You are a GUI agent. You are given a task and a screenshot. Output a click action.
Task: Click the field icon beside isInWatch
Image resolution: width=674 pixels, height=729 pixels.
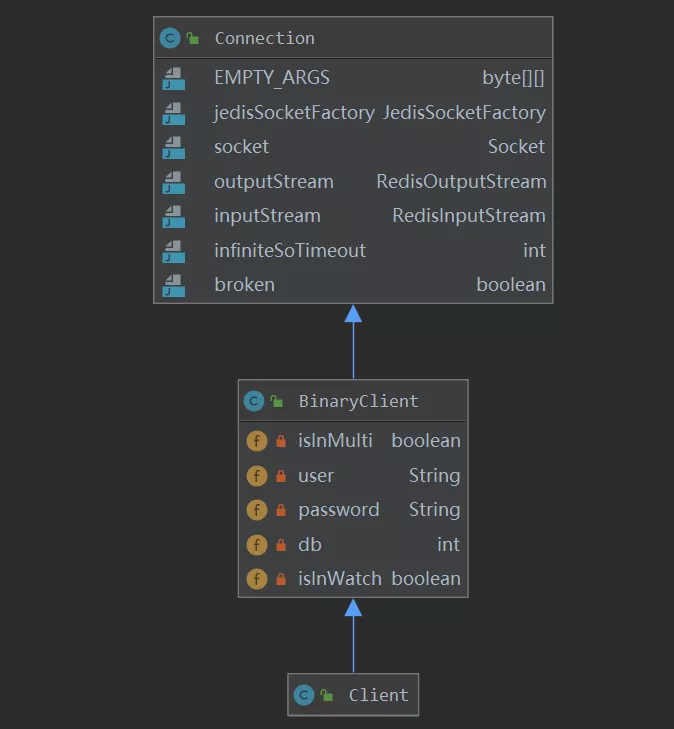click(257, 579)
